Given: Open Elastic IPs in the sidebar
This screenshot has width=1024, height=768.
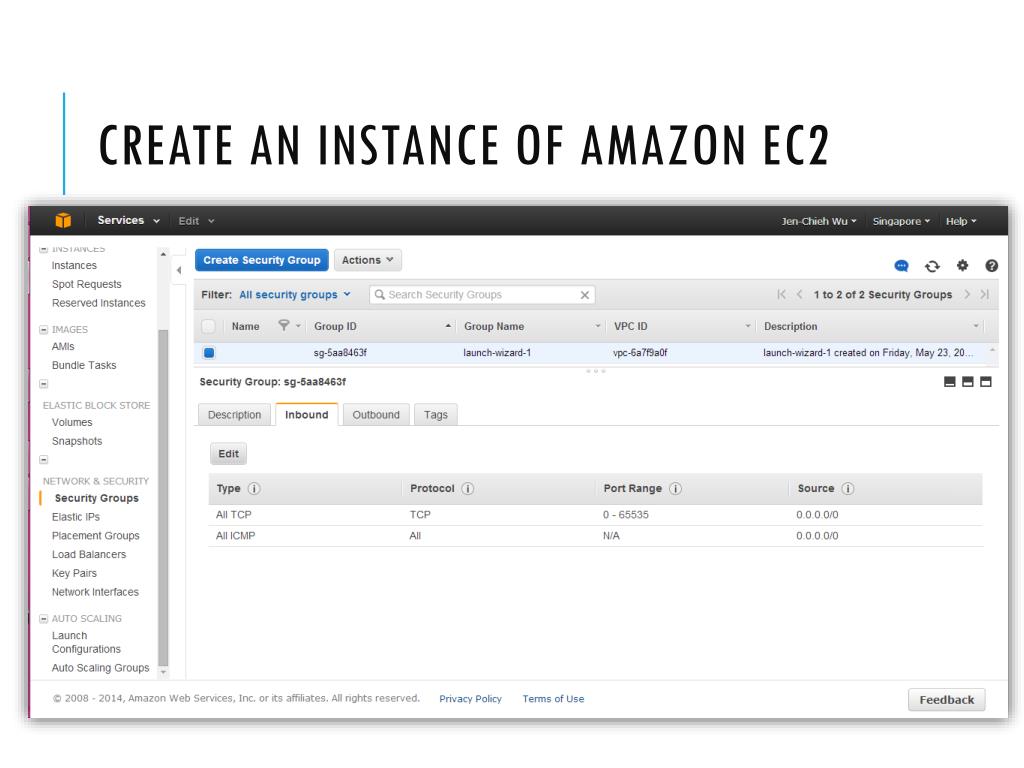Looking at the screenshot, I should [x=76, y=517].
